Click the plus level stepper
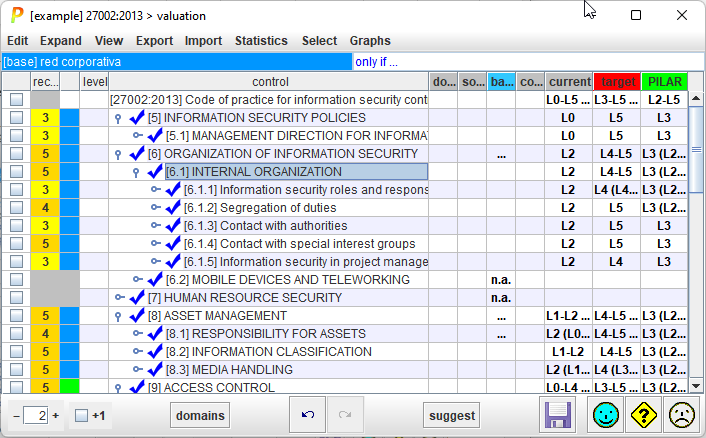The width and height of the screenshot is (706, 438). 55,415
